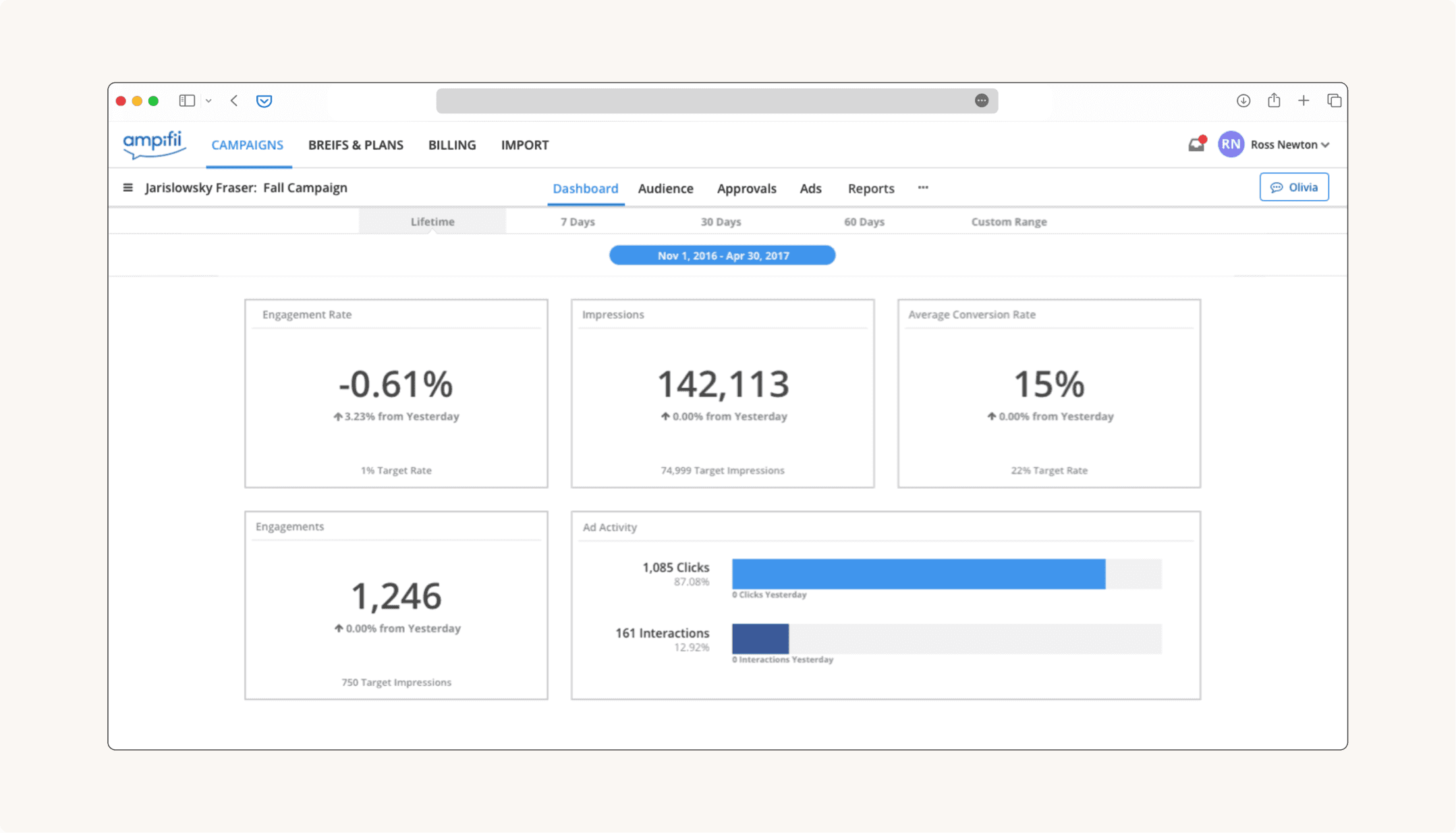
Task: Open the navigation hamburger menu
Action: point(128,188)
